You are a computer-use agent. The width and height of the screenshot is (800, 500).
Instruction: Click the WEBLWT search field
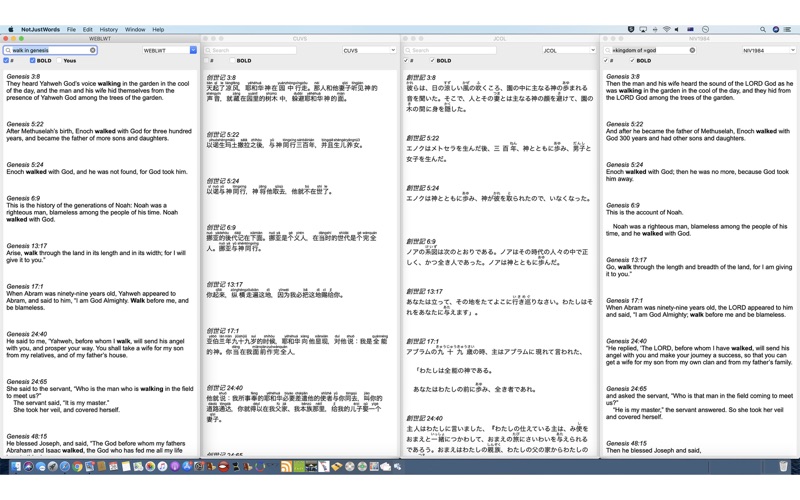50,50
